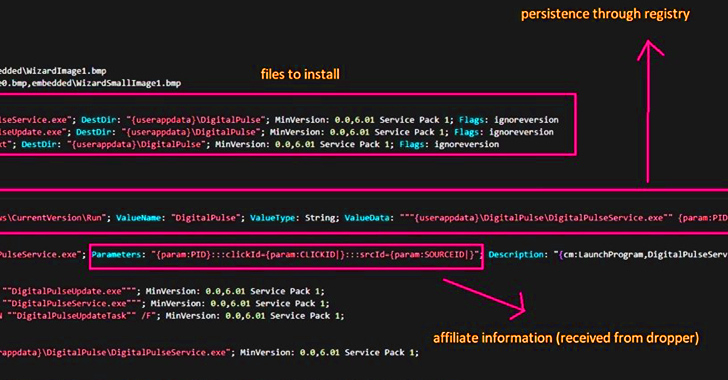Click the ""DigitalPulseService.exe""" string with doubled quotes
Viewport: 728px width, 380px height.
point(72,303)
